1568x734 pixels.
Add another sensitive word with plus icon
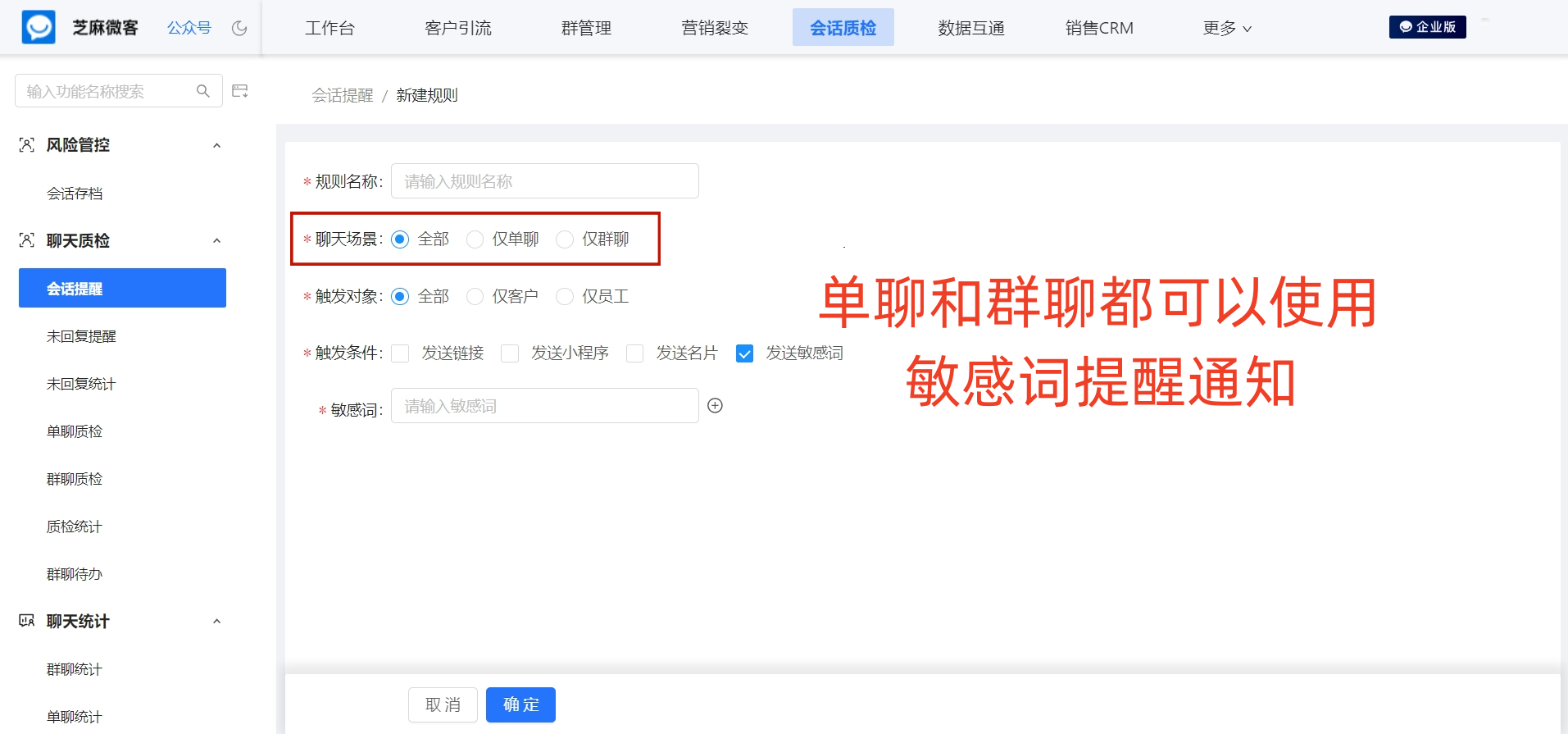[715, 406]
